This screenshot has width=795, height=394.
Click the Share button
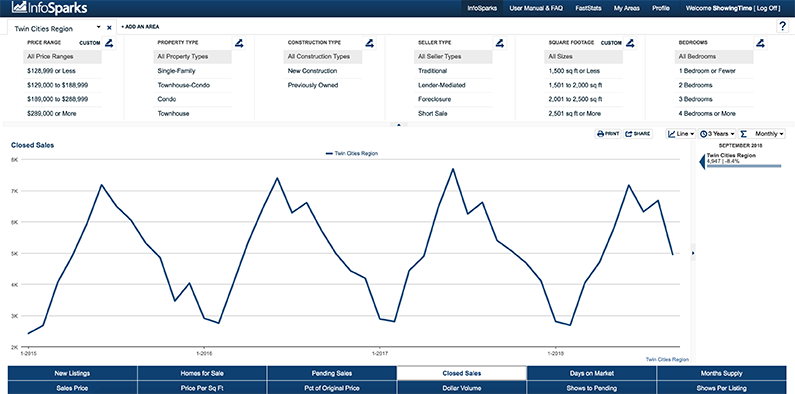click(x=637, y=134)
